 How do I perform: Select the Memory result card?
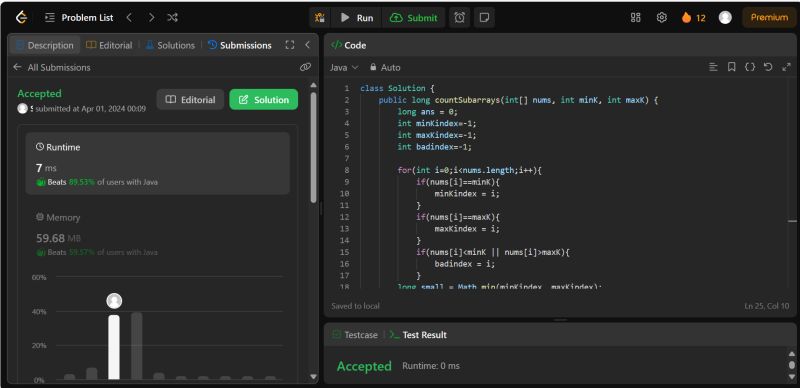pyautogui.click(x=158, y=234)
